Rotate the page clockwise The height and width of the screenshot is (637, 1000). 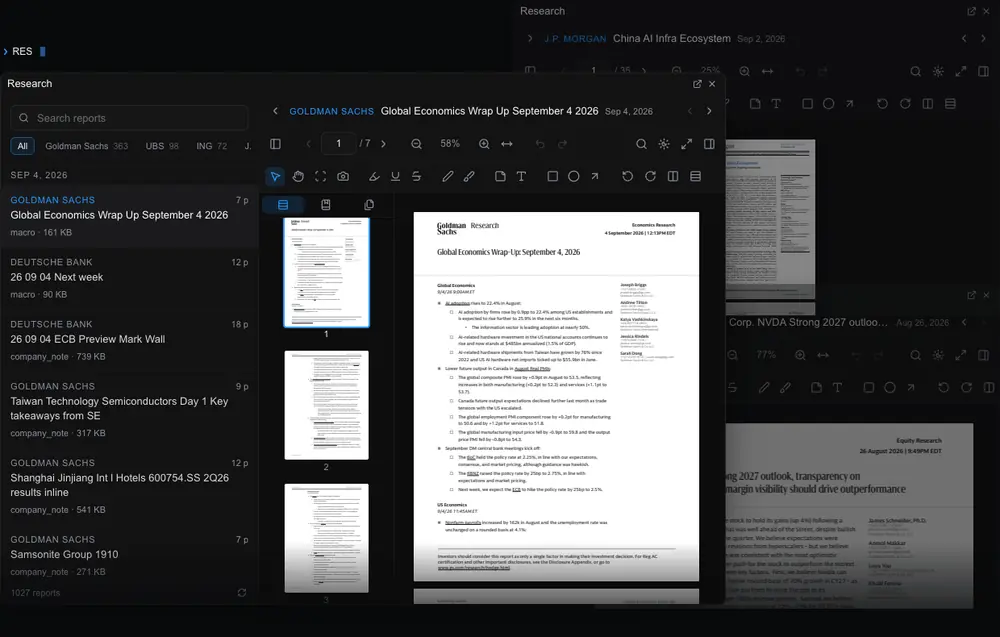click(x=650, y=177)
